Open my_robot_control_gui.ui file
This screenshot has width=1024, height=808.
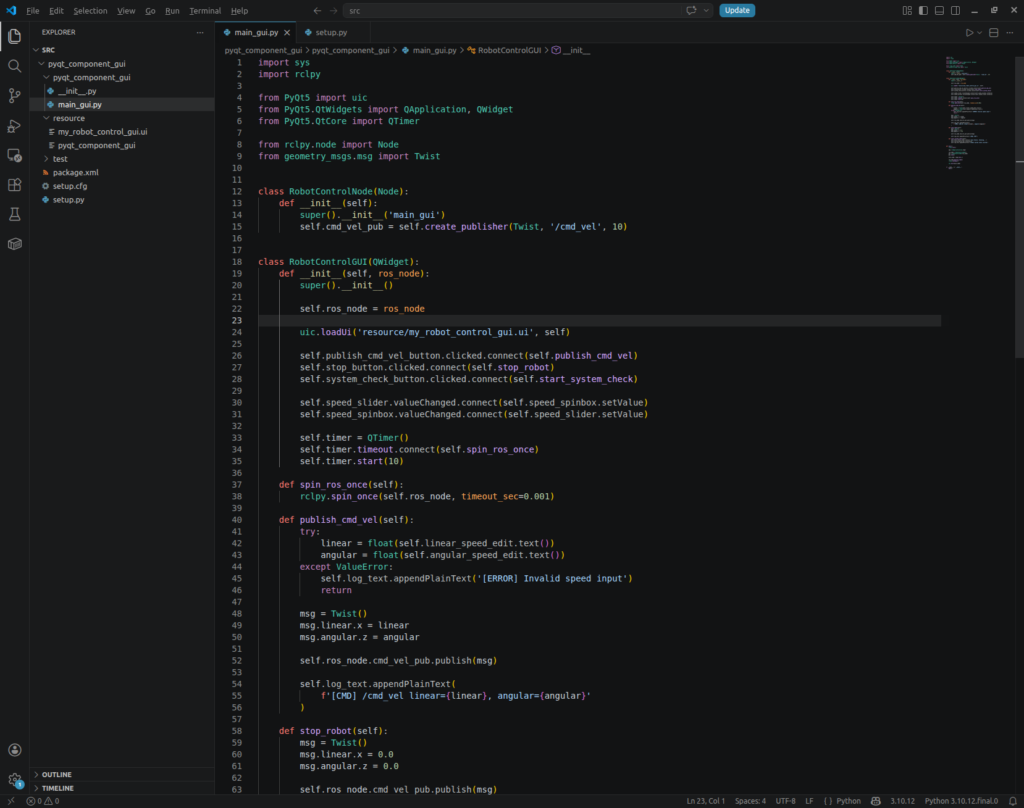[x=103, y=132]
